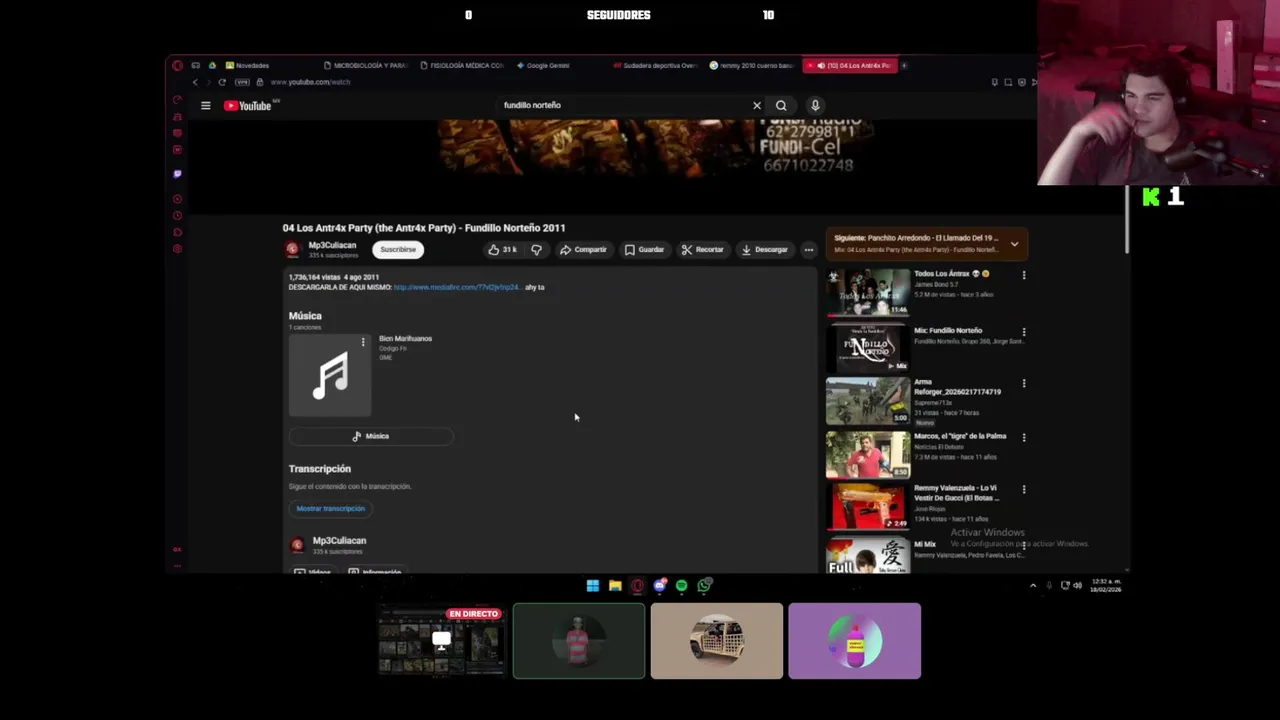Viewport: 1280px width, 720px height.
Task: Open the Twitch icon in Opera sidebar
Action: click(x=177, y=174)
